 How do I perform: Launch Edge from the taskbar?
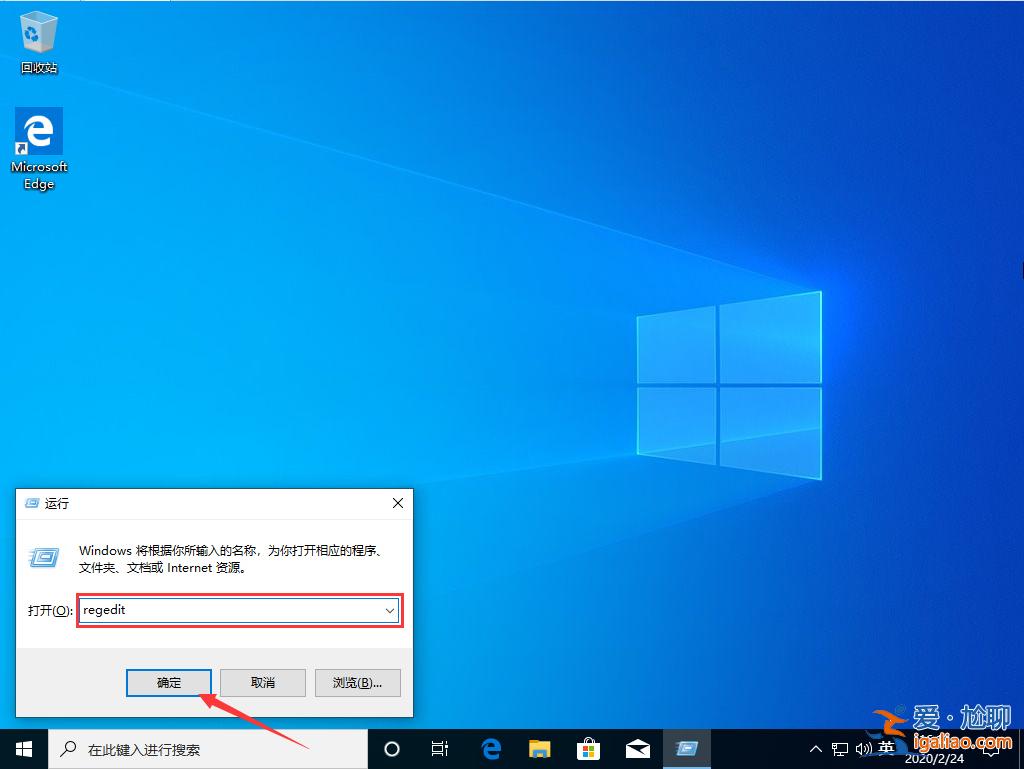490,748
